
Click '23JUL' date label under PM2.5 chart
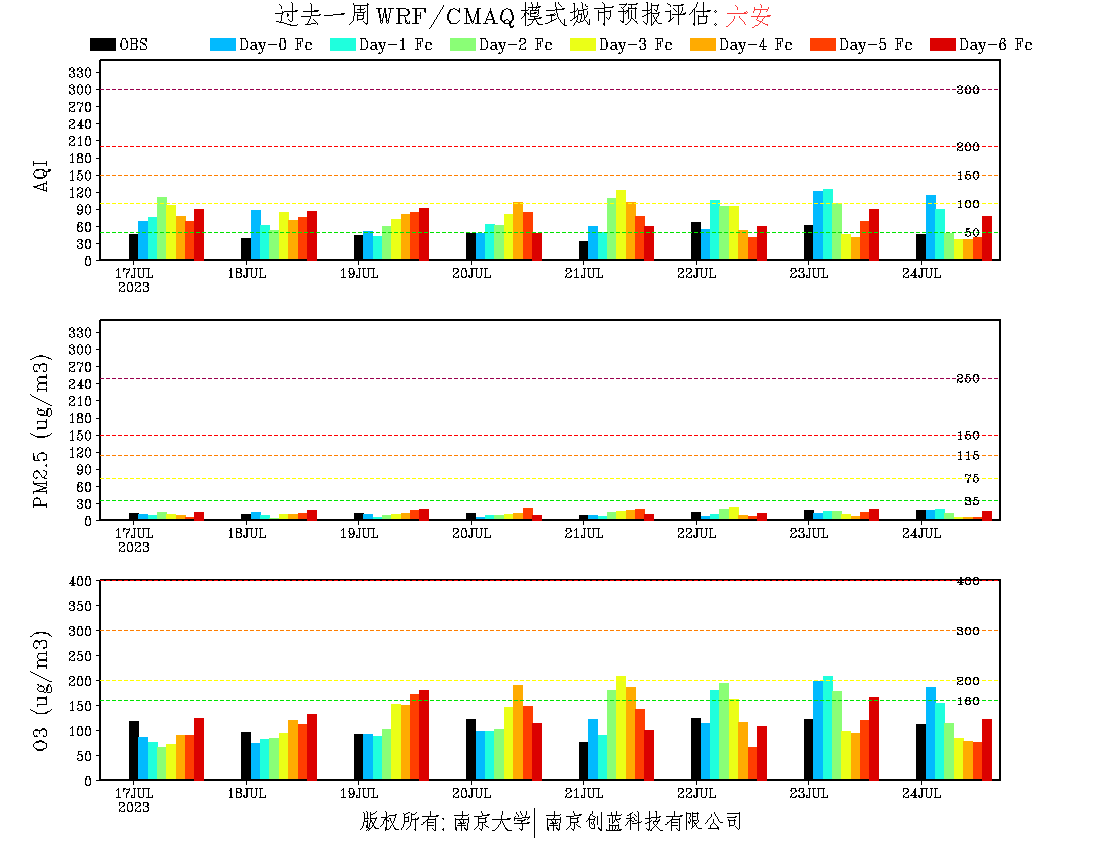coord(808,533)
